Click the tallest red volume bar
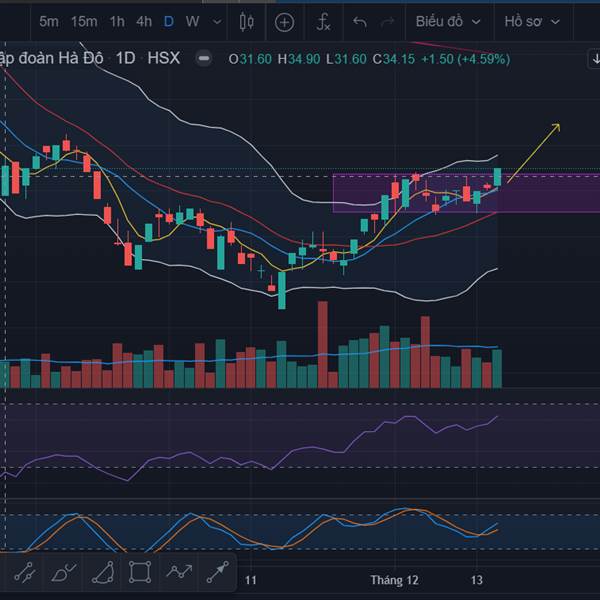 tap(323, 345)
